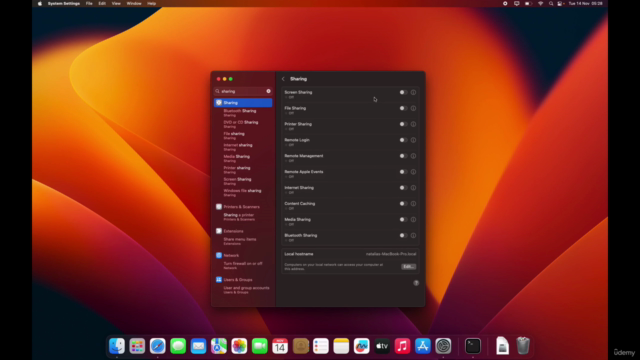Screen dimensions: 640x360
Task: Select Turn firewall on or off result
Action: point(243,265)
